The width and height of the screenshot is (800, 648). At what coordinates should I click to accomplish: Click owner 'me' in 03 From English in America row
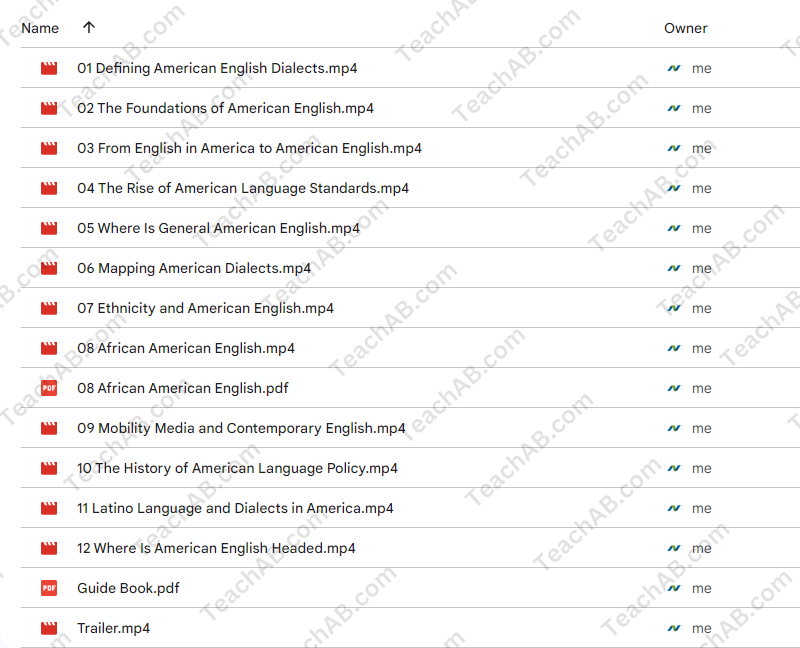702,148
